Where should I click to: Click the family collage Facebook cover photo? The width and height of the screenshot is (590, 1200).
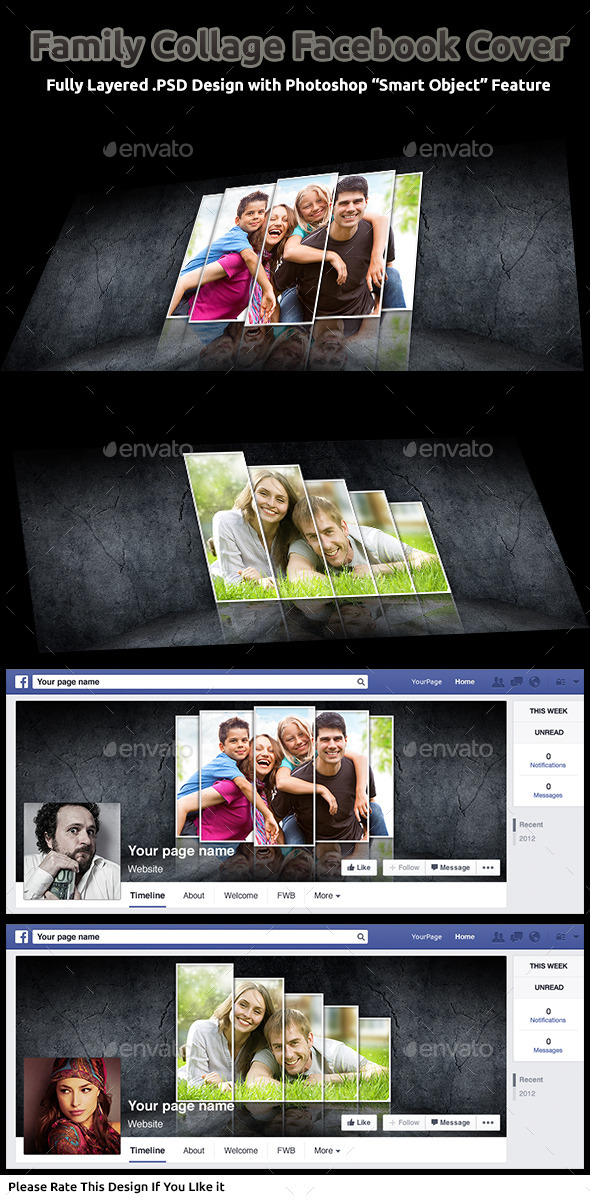click(262, 791)
